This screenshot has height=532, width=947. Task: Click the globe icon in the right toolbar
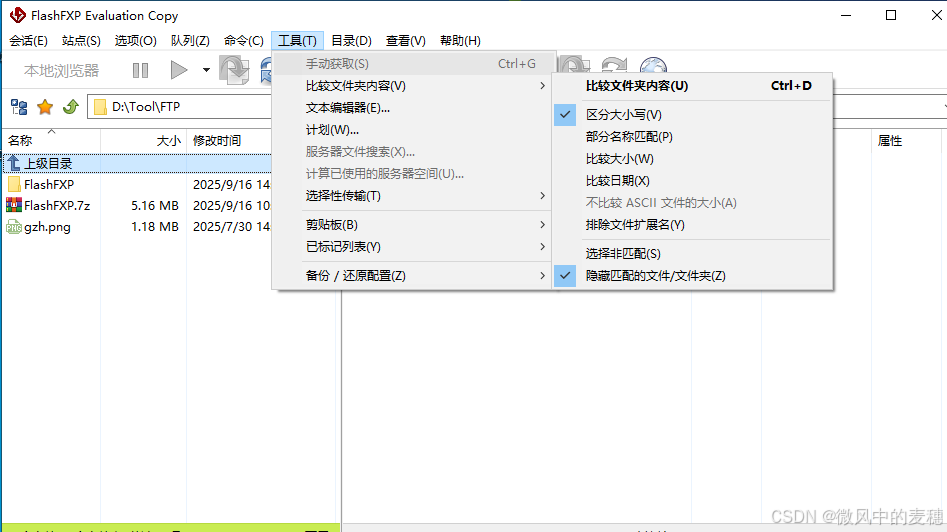click(x=653, y=65)
